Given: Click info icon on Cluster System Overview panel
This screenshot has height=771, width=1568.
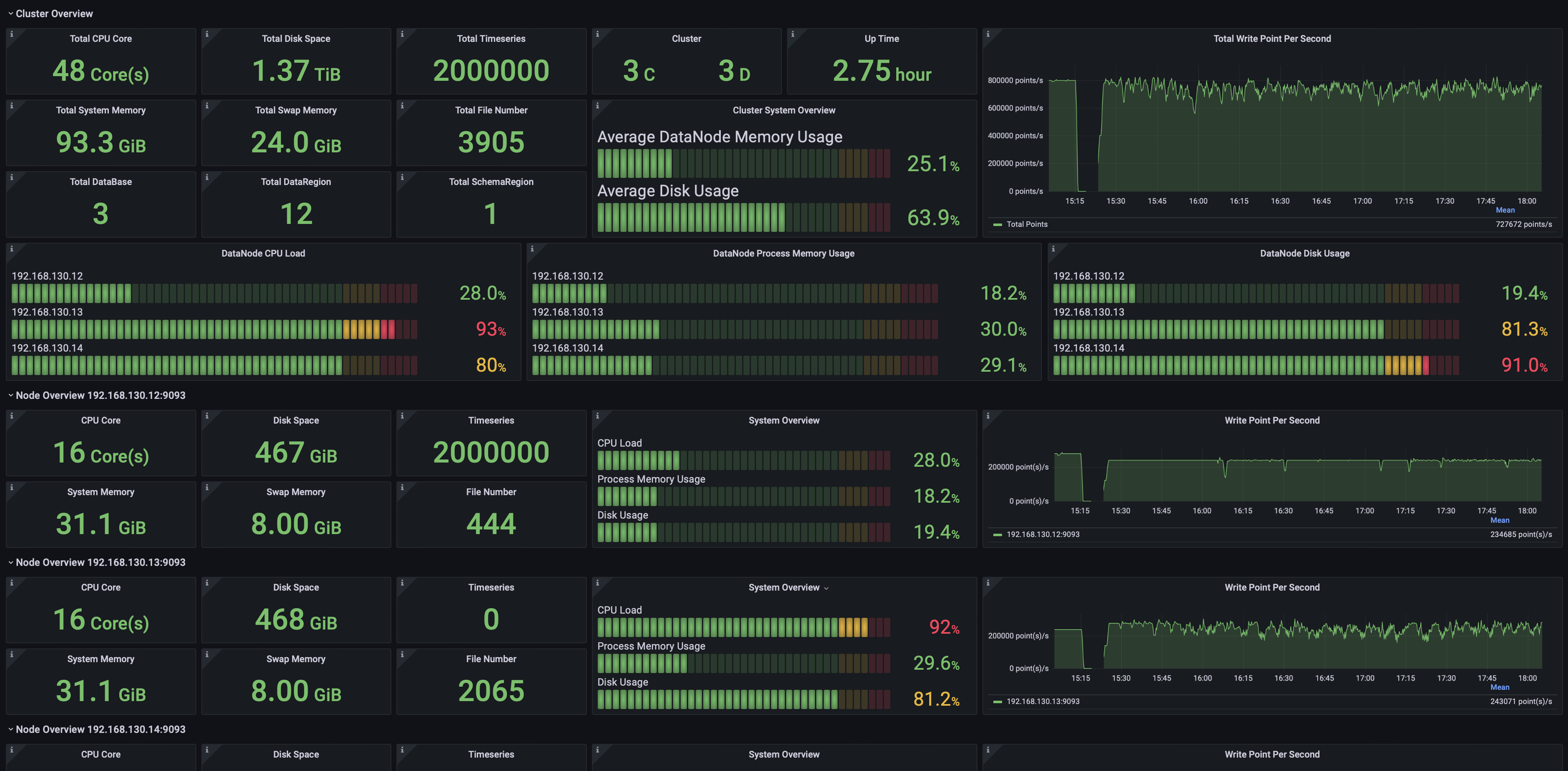Looking at the screenshot, I should point(597,106).
